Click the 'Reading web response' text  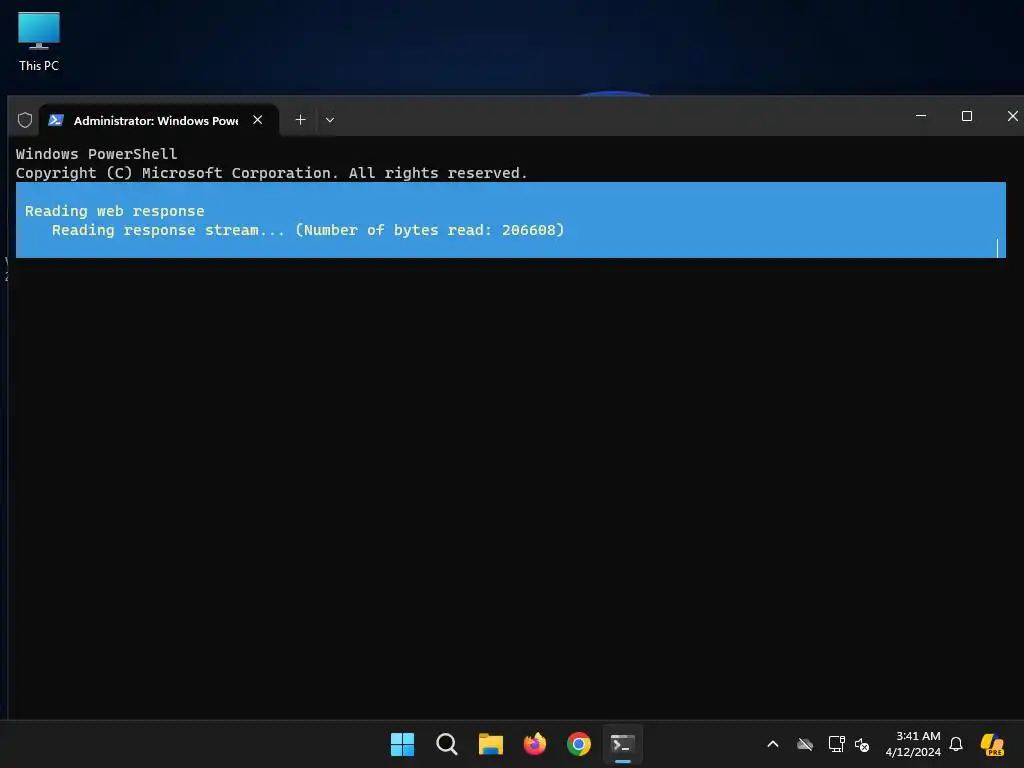click(114, 211)
